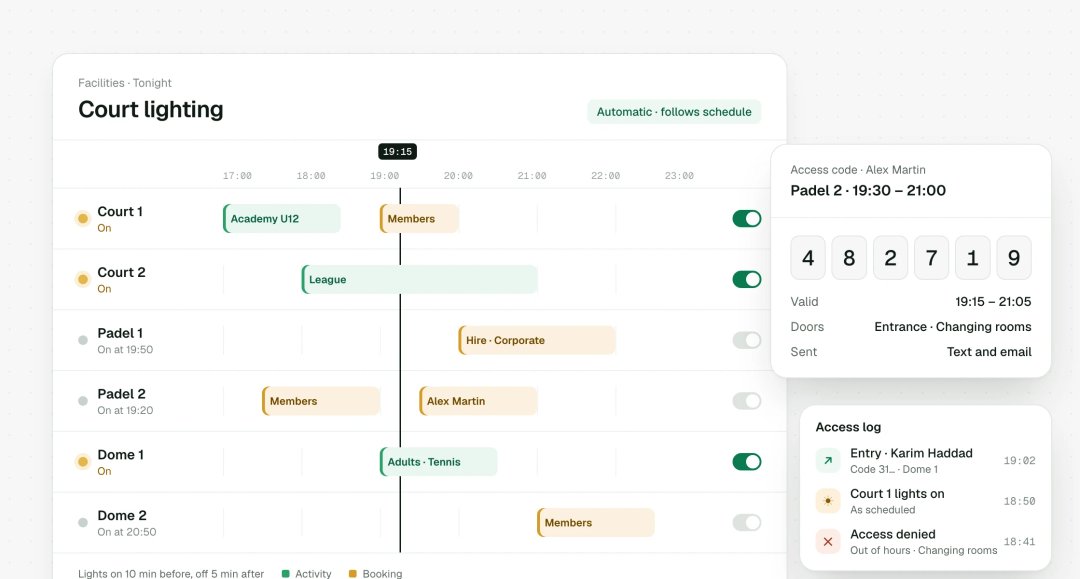Enable the Padel 2 lighting switch

[747, 401]
